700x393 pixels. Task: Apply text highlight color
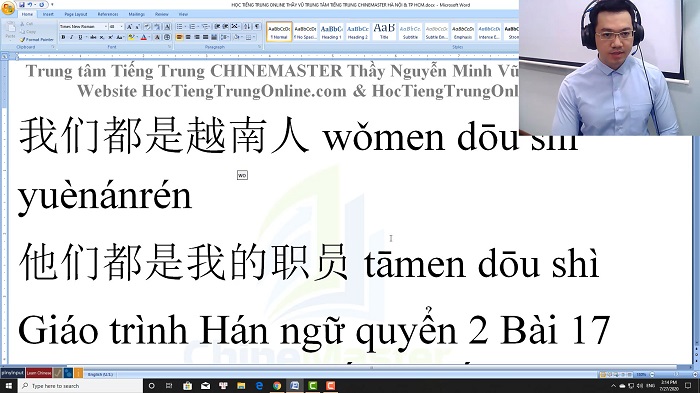pos(131,37)
